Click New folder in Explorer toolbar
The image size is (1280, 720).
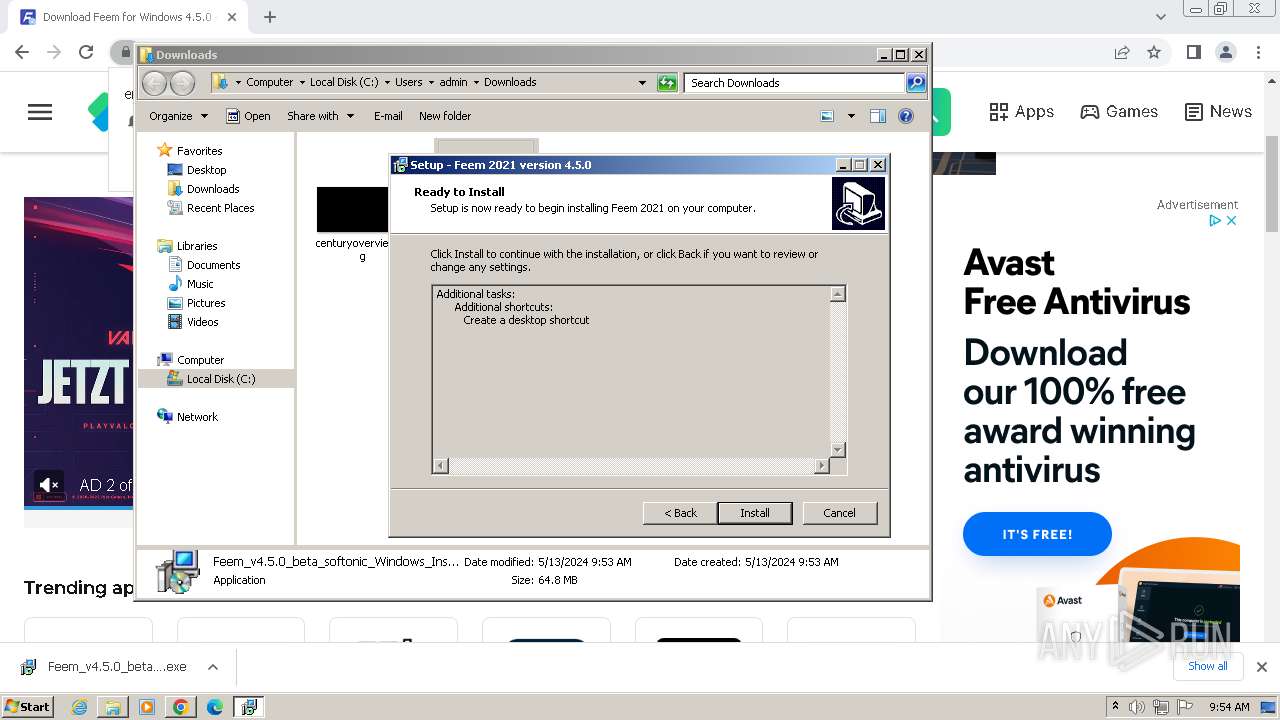(445, 116)
